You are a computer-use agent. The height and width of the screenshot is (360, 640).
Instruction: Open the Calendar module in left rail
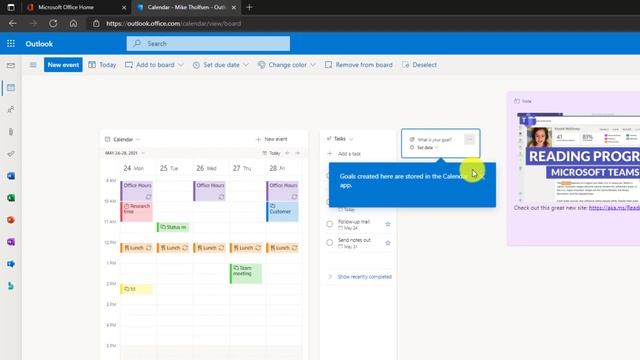pyautogui.click(x=11, y=87)
